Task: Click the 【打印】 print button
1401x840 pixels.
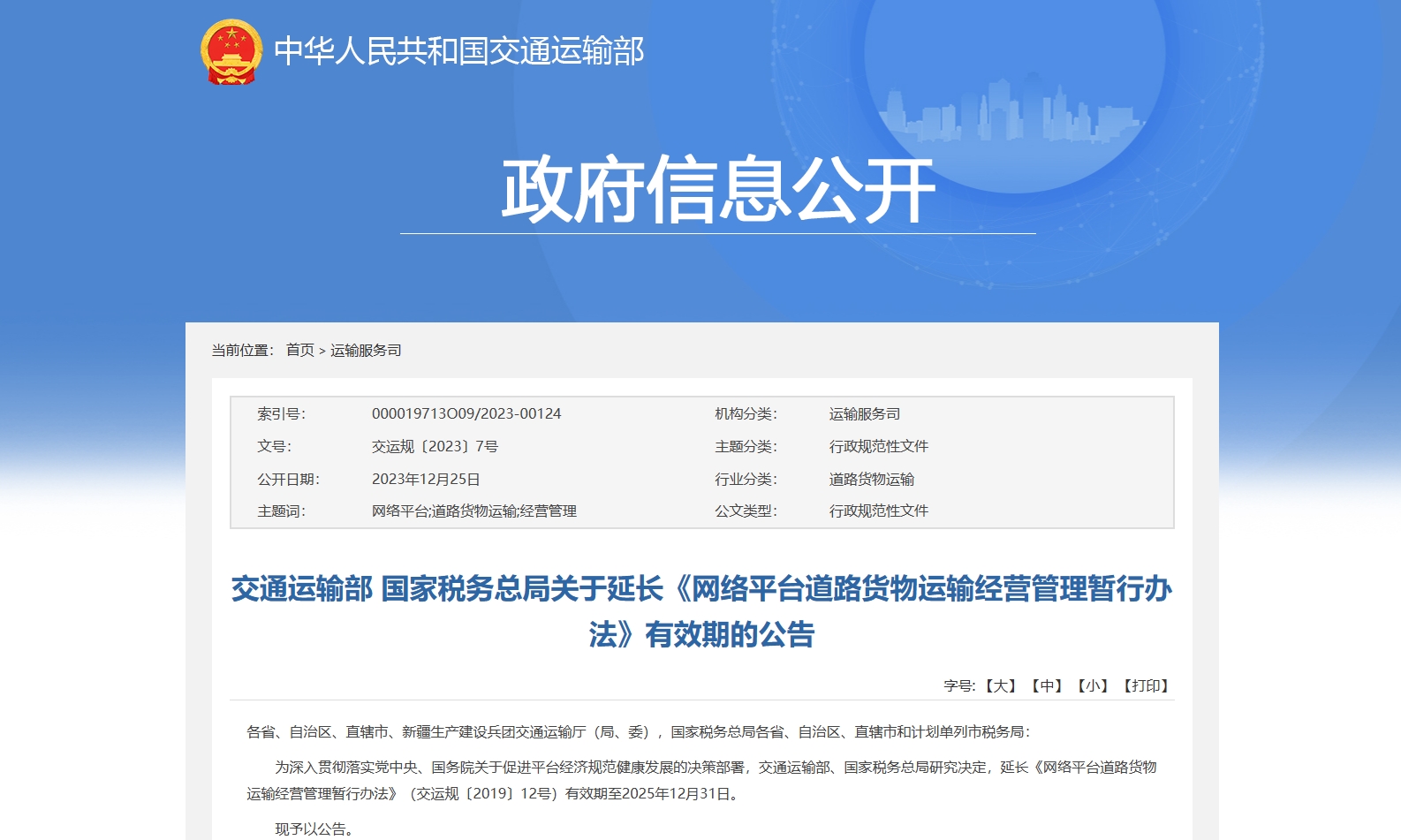Action: [x=1146, y=685]
